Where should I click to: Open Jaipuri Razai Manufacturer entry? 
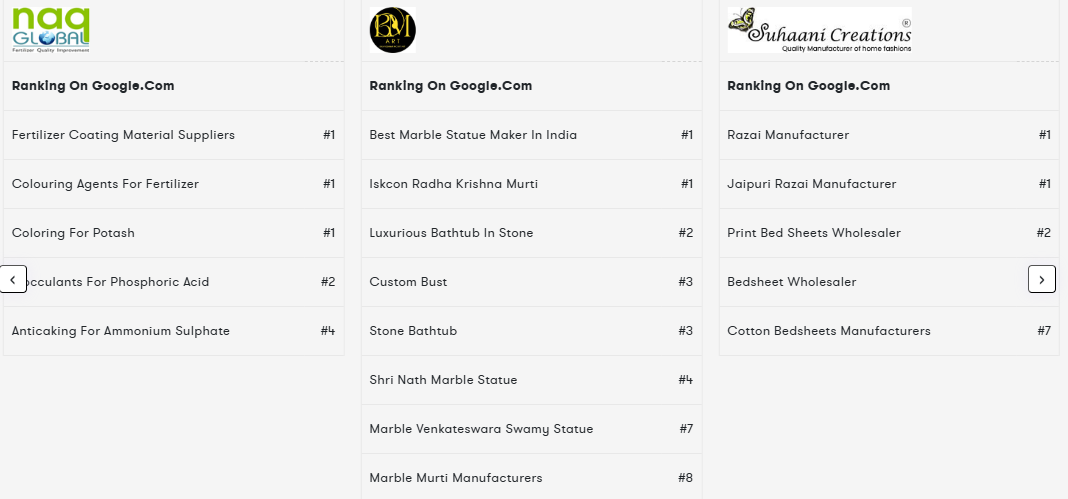pos(811,184)
